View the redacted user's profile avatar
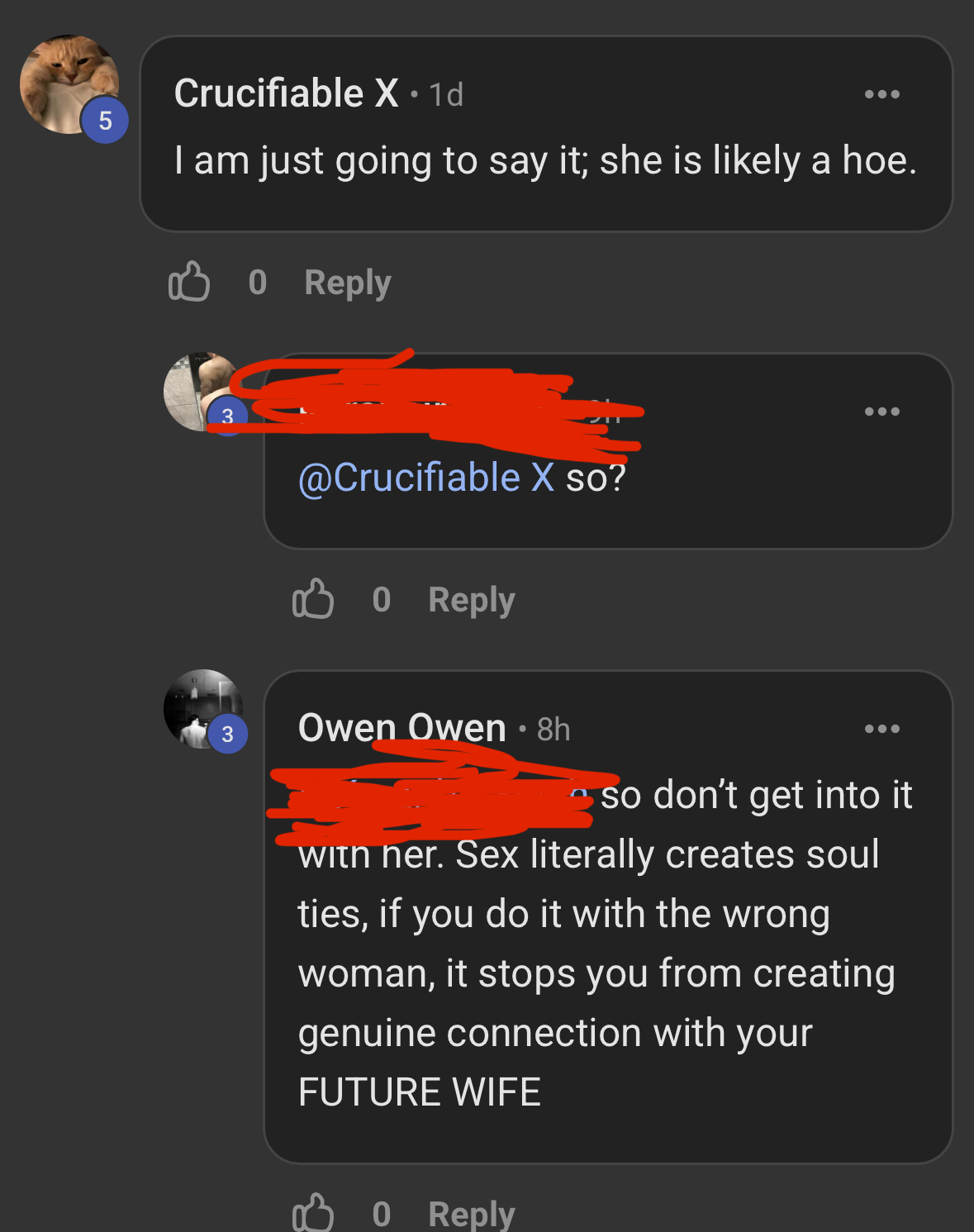This screenshot has height=1232, width=974. (x=203, y=392)
